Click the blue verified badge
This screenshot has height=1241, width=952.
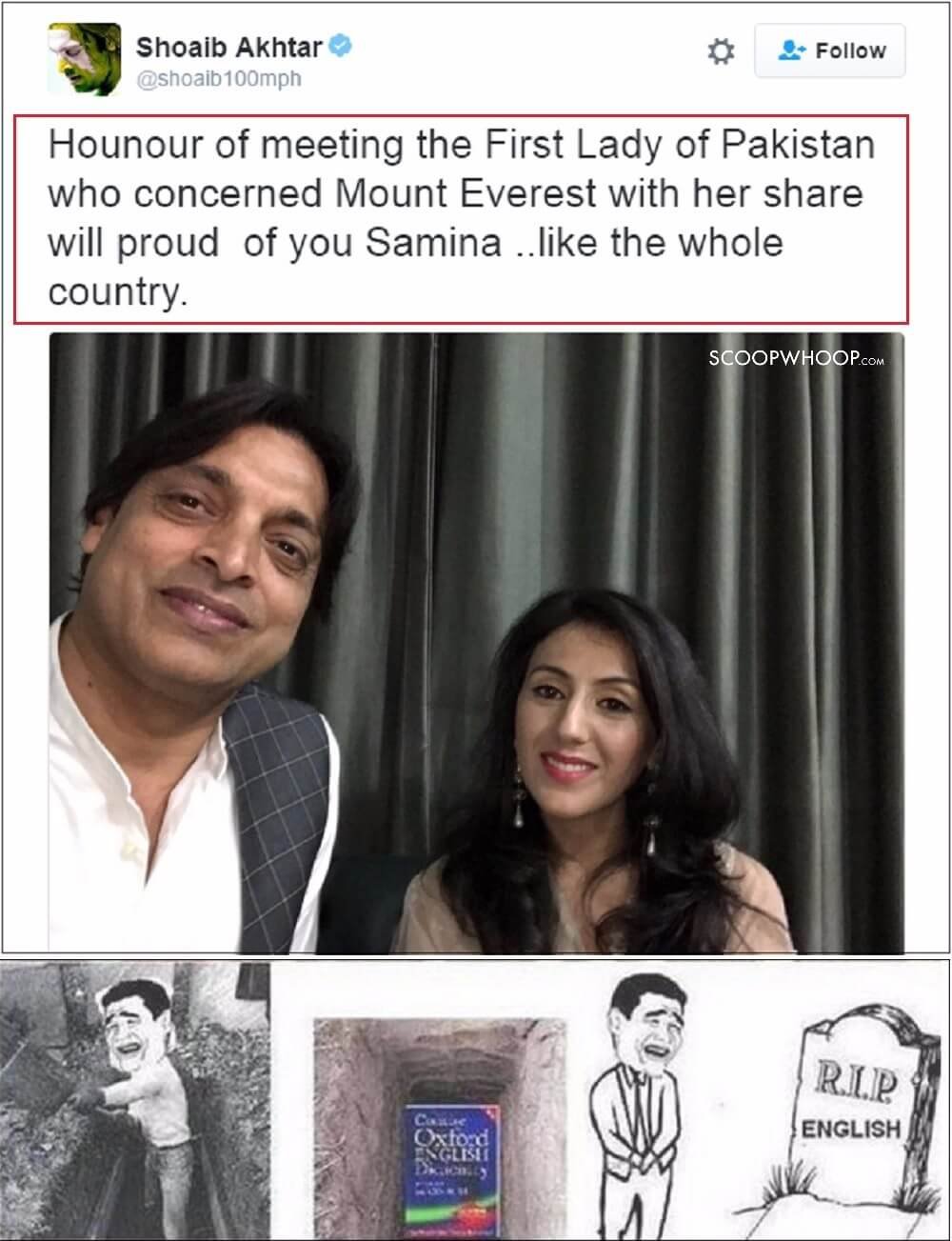tap(341, 45)
